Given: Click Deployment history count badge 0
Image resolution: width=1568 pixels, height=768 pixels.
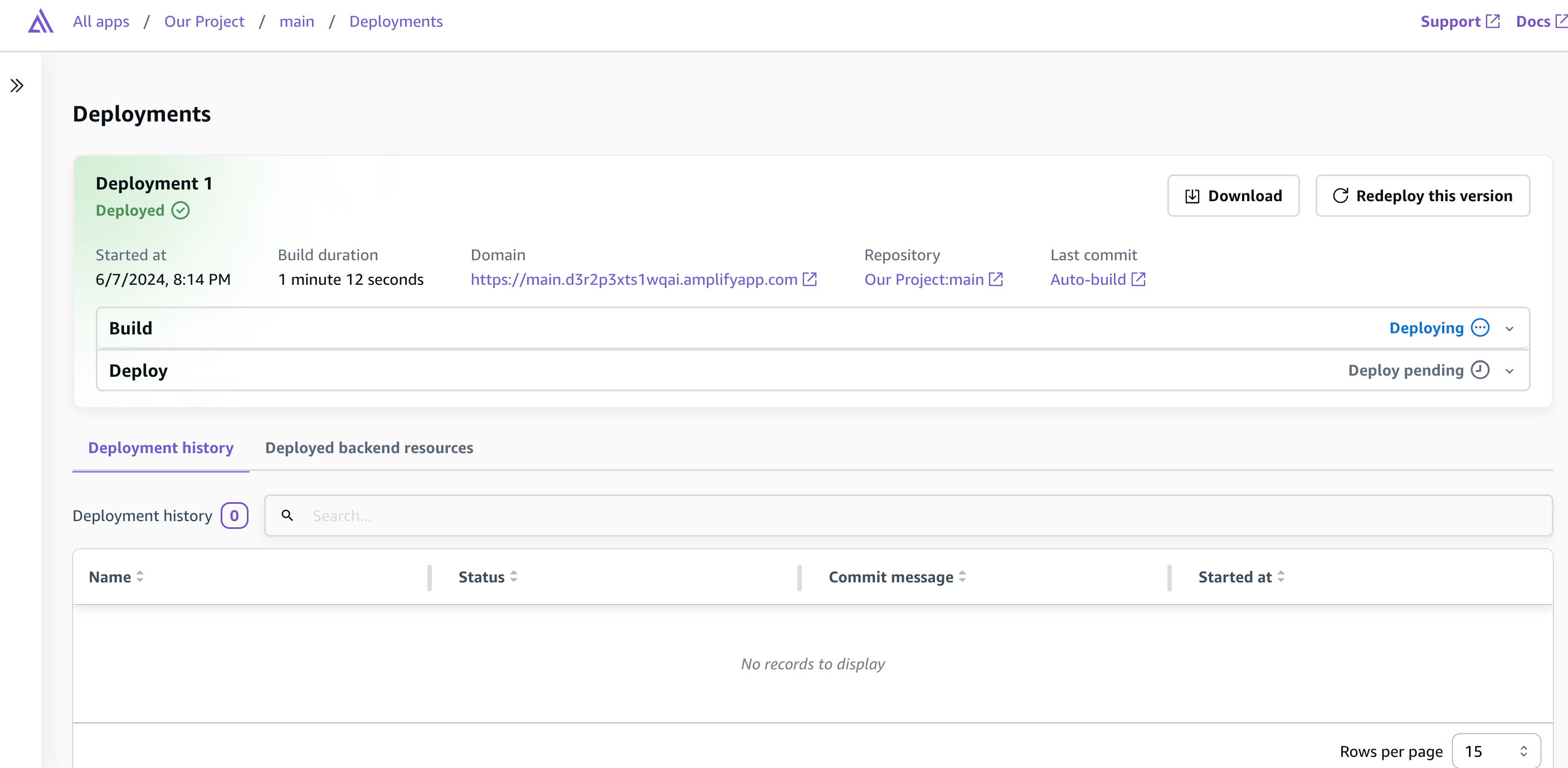Looking at the screenshot, I should [x=235, y=515].
